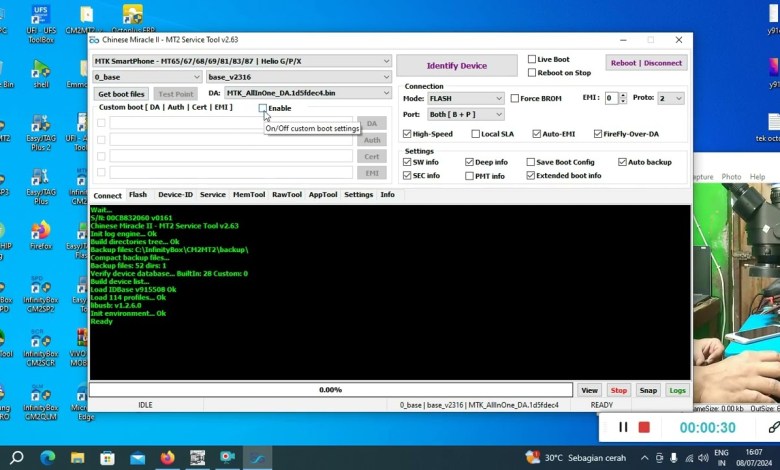Open the MTK SmartPhone platform dropdown
780x470 pixels.
point(242,61)
